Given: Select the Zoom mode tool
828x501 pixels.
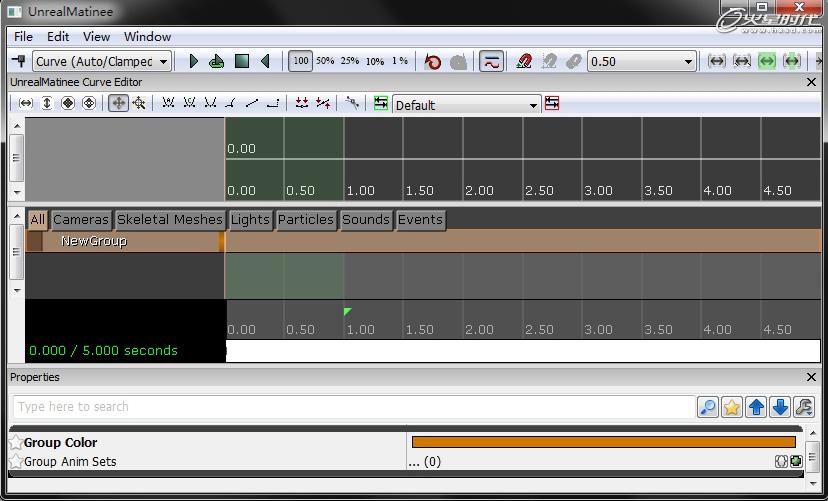Looking at the screenshot, I should click(139, 103).
